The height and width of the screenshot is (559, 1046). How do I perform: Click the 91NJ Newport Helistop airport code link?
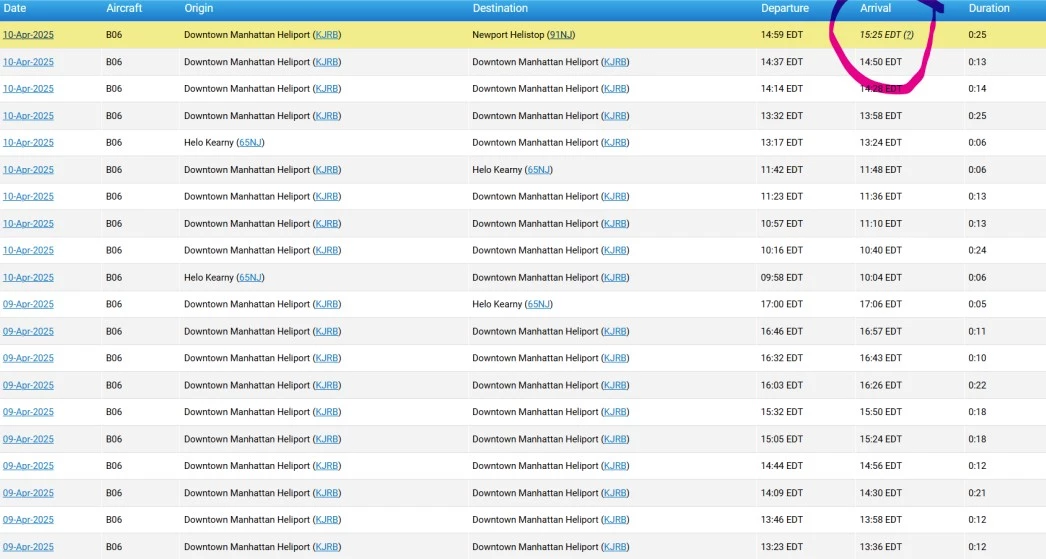561,35
